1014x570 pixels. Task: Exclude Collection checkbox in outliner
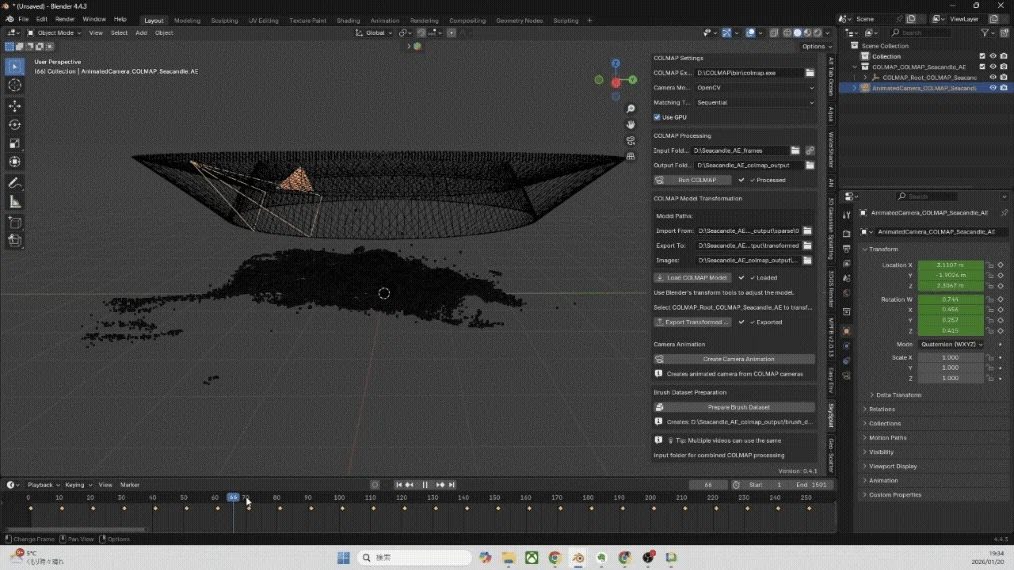982,56
